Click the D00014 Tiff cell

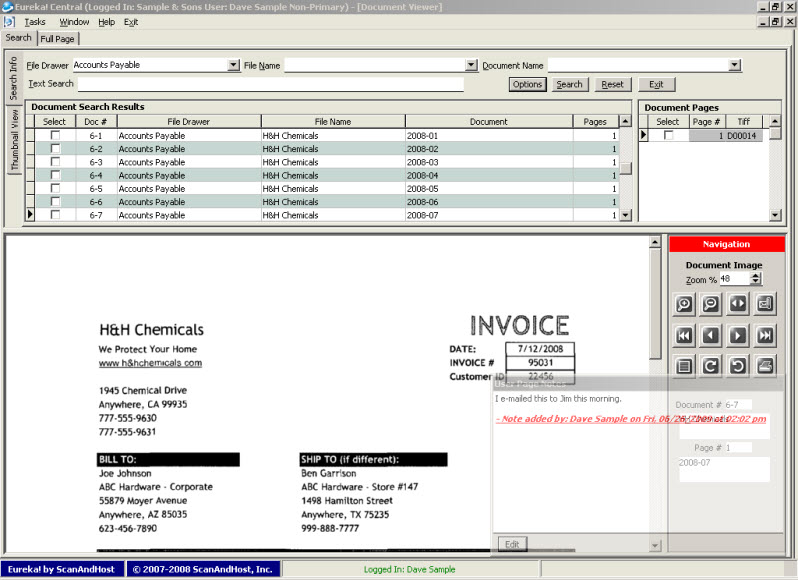(744, 136)
